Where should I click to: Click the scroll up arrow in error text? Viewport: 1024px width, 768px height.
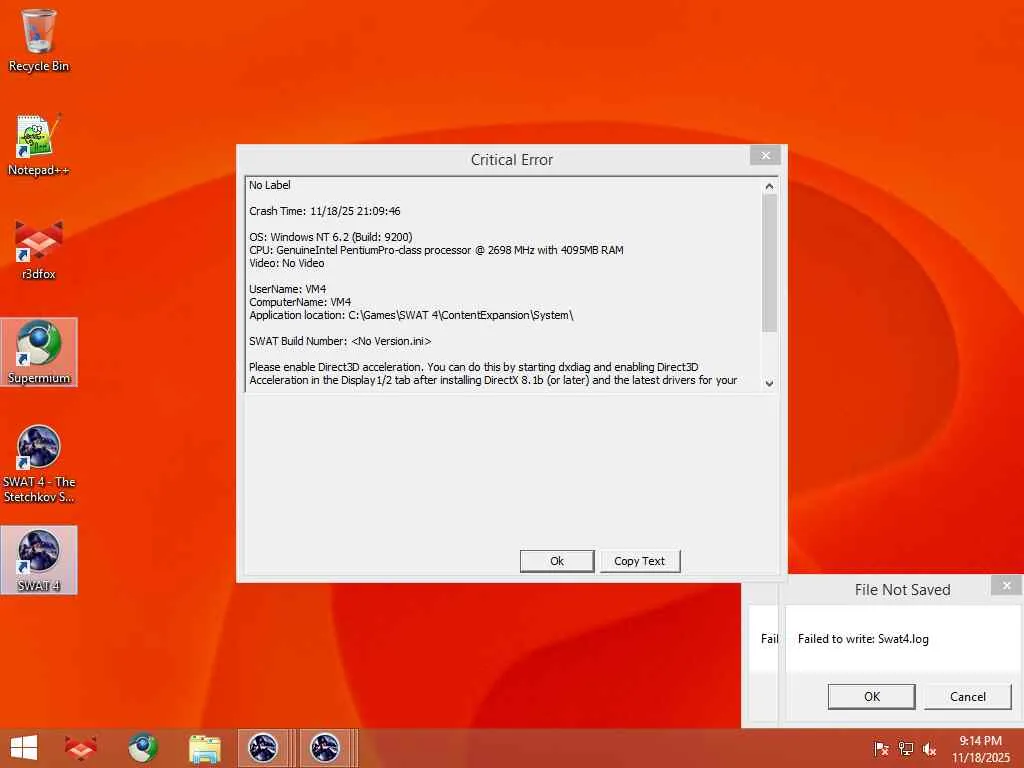point(769,186)
